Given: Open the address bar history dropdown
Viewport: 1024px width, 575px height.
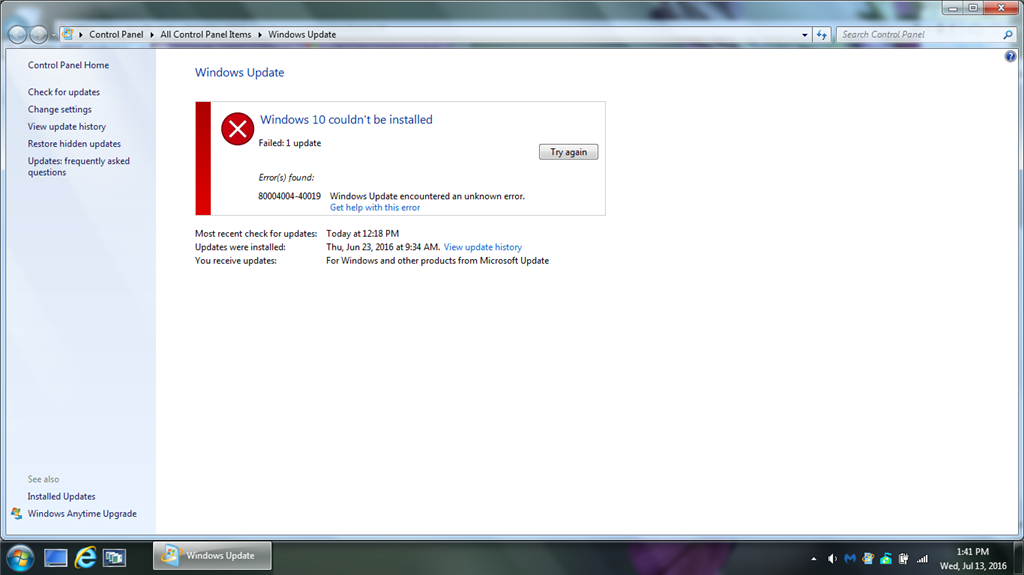Looking at the screenshot, I should [805, 35].
